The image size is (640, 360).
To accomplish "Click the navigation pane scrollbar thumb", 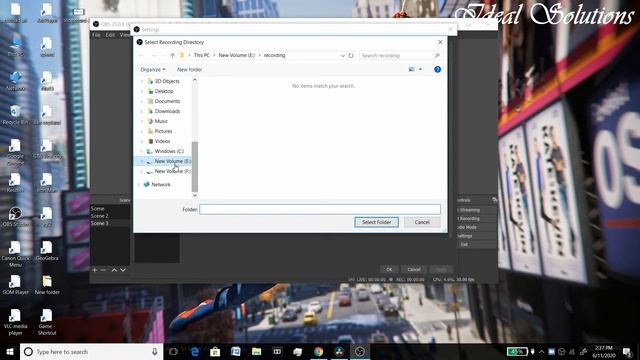I will tap(195, 167).
